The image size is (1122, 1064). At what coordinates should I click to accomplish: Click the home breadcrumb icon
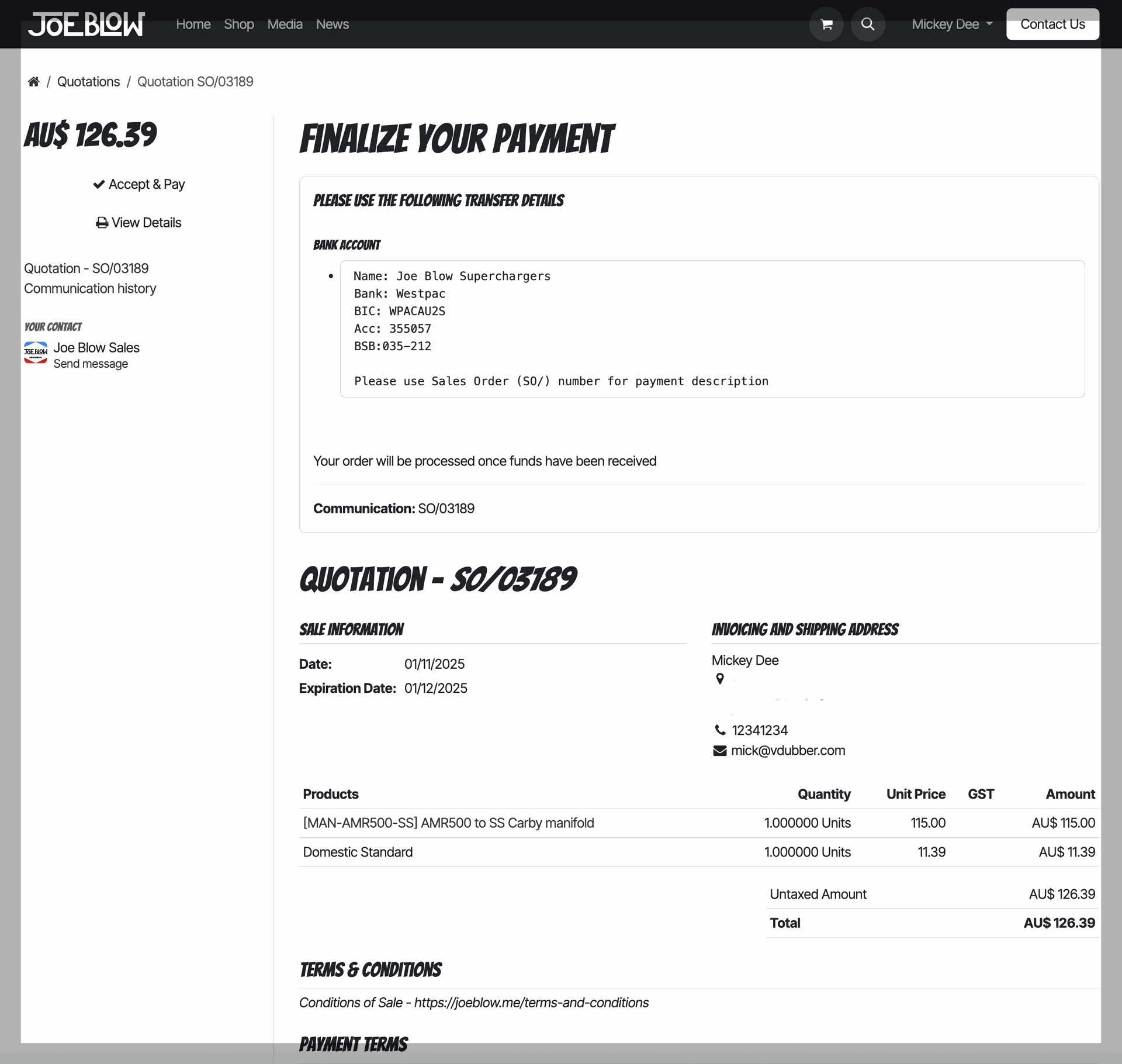33,82
